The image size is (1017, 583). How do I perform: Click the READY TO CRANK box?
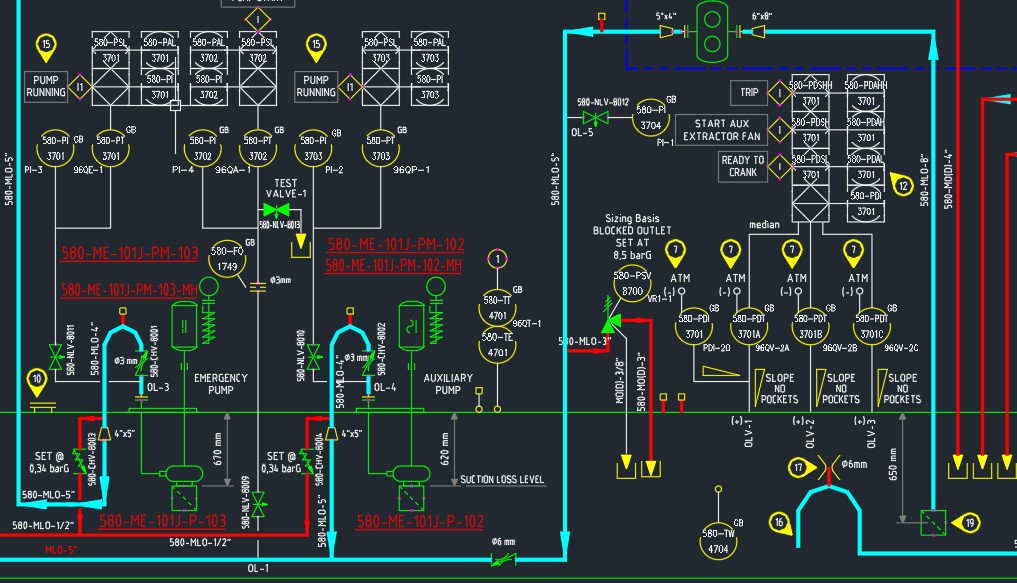click(x=742, y=166)
